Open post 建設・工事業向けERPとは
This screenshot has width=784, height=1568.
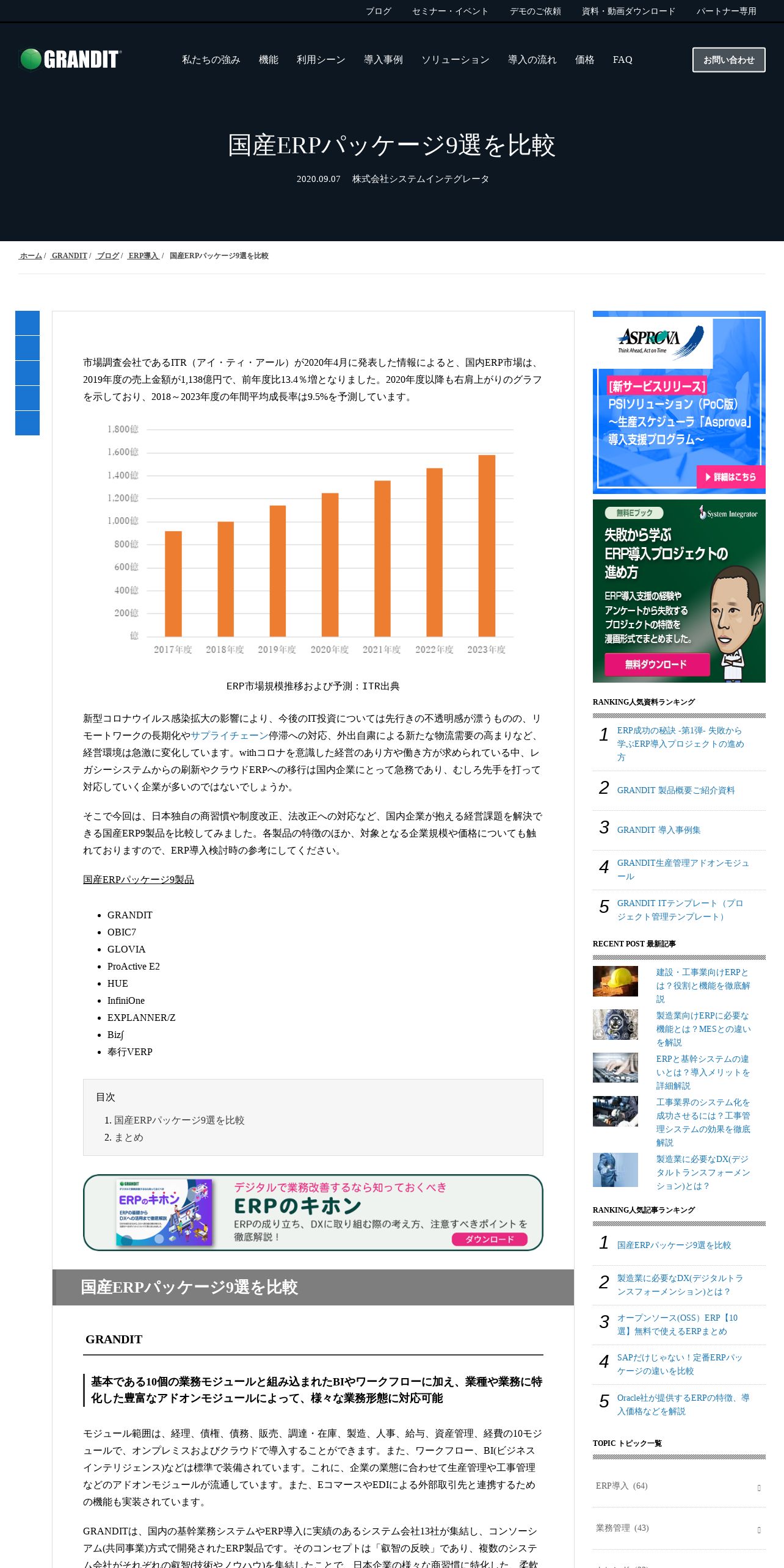703,985
